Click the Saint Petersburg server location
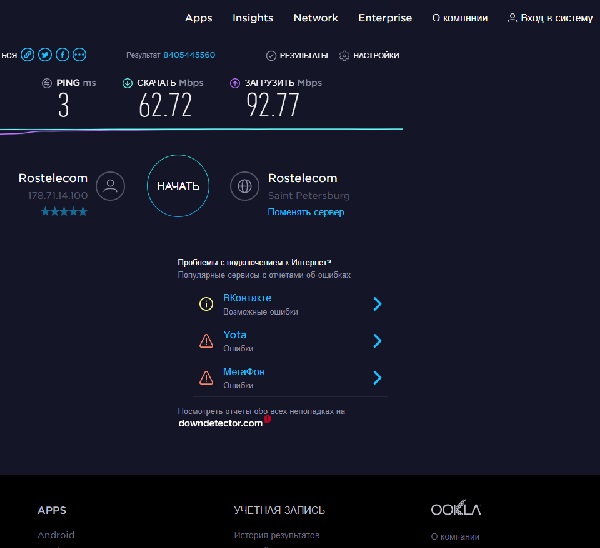The image size is (600, 548). [x=308, y=196]
